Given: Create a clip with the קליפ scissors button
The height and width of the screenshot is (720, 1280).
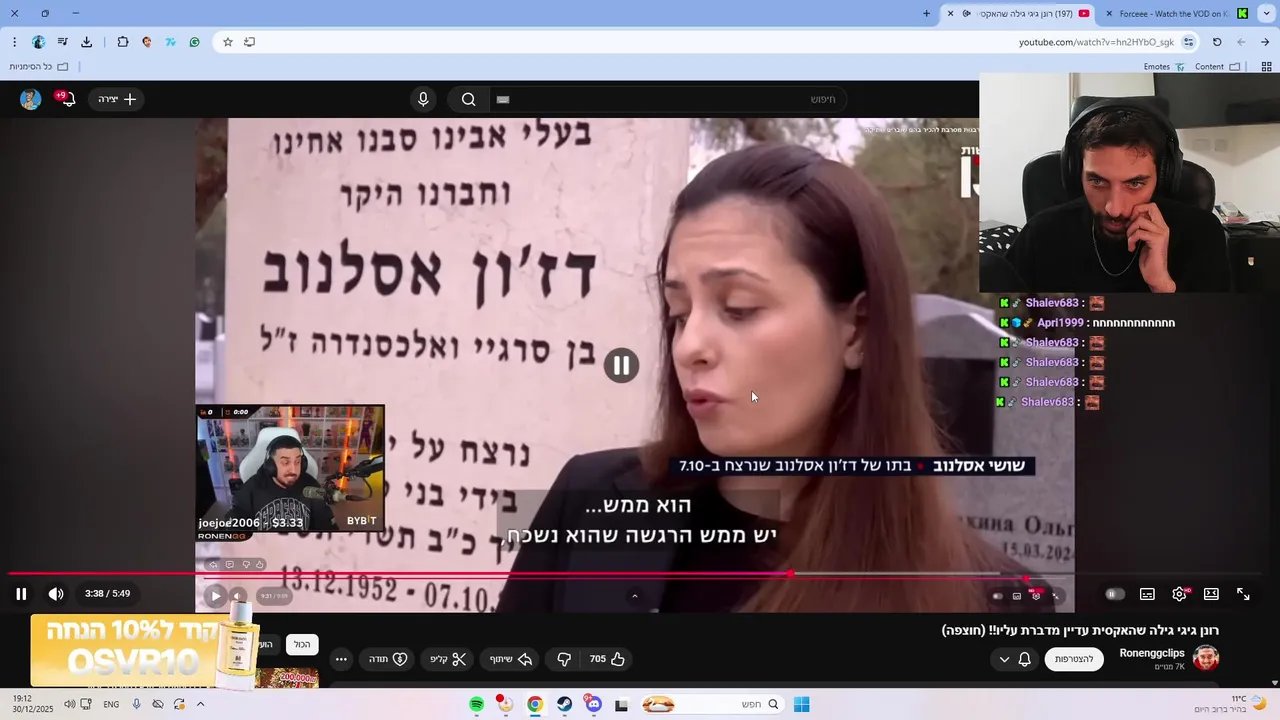Looking at the screenshot, I should (448, 659).
